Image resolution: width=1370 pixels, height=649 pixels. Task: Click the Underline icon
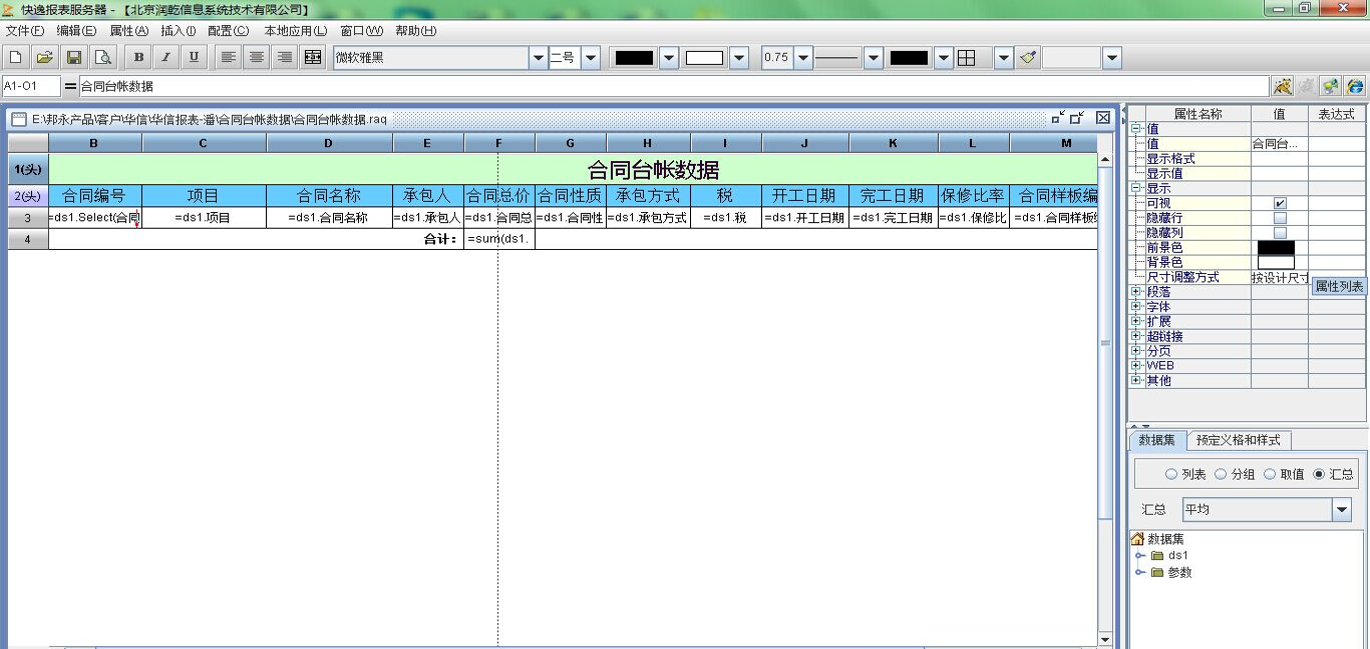coord(191,57)
